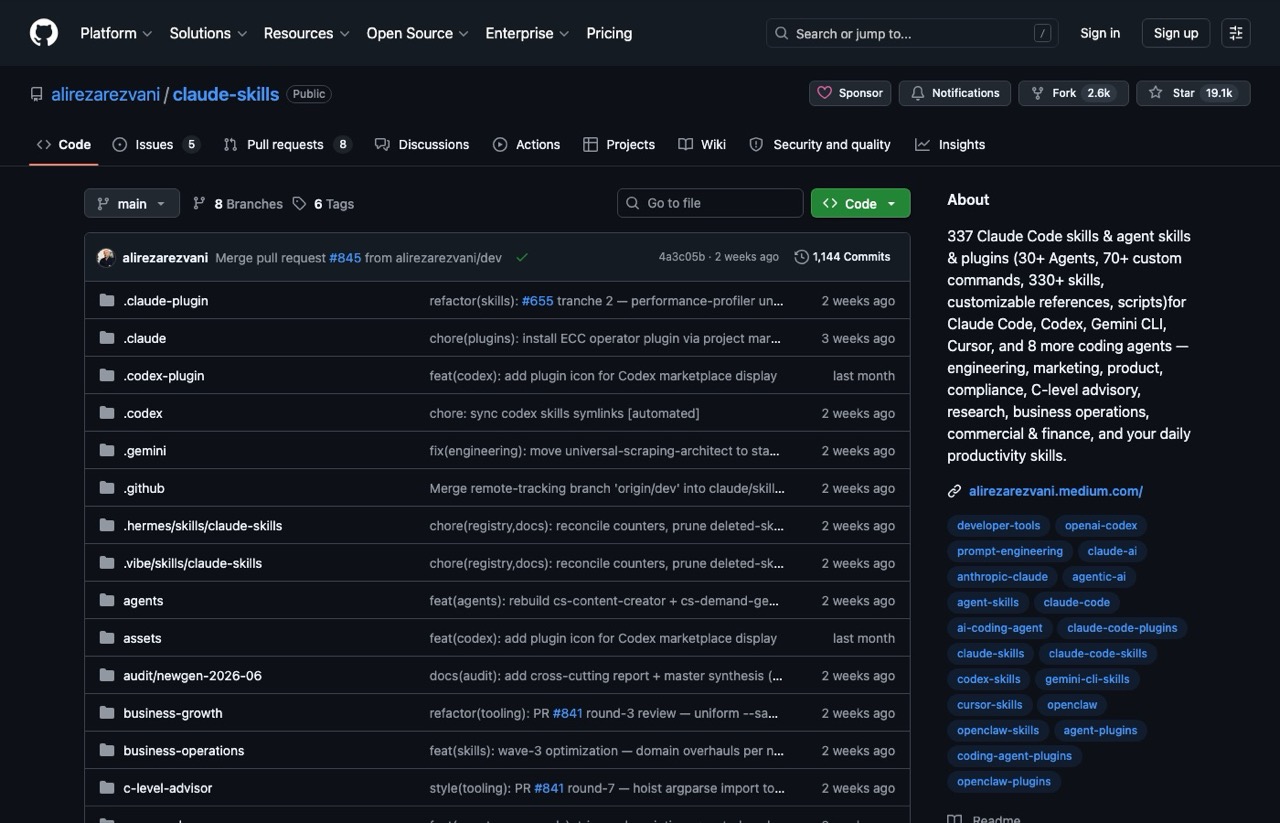Expand the green Code dropdown button

coord(860,203)
